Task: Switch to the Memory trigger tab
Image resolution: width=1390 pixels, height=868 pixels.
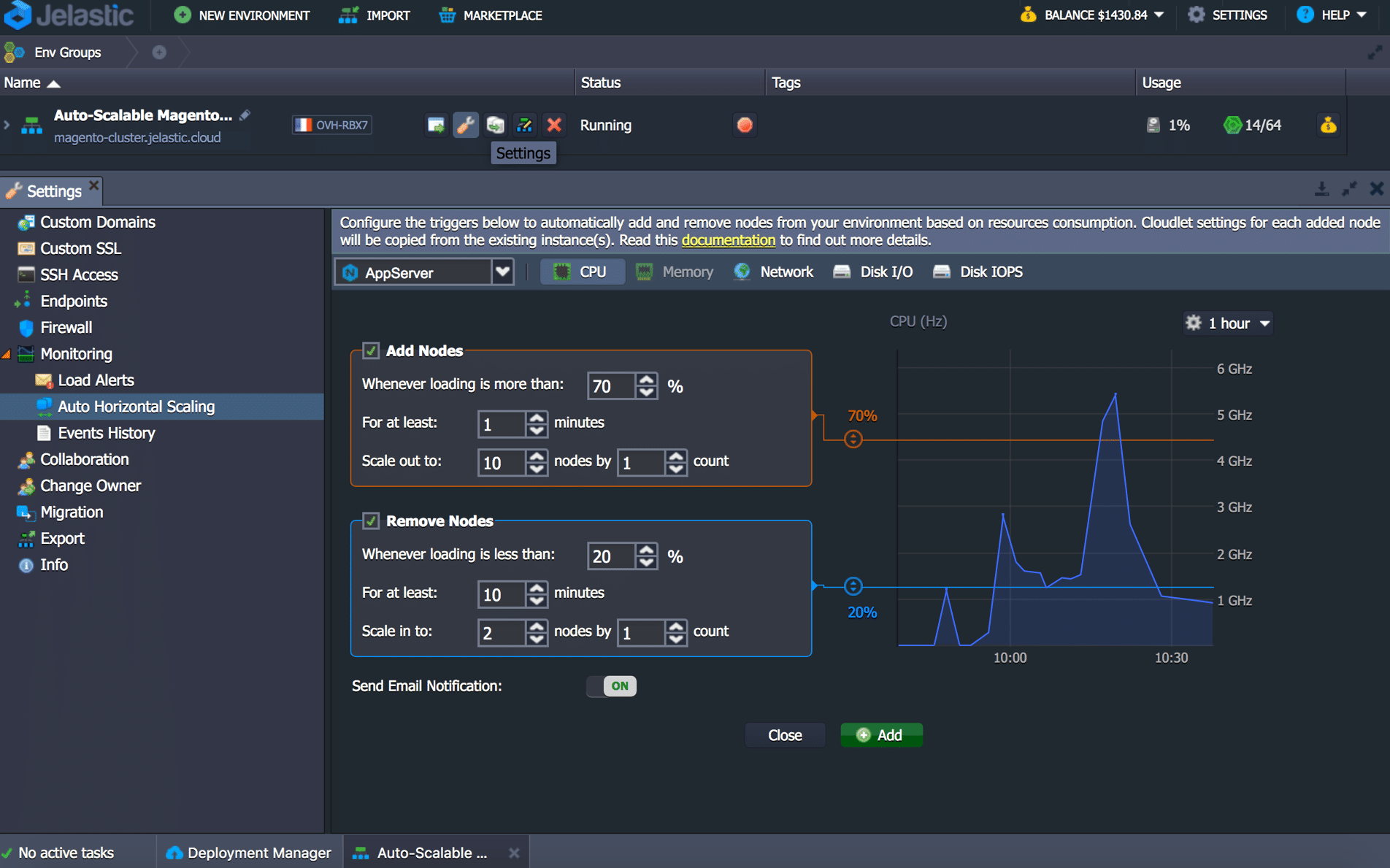Action: [675, 272]
